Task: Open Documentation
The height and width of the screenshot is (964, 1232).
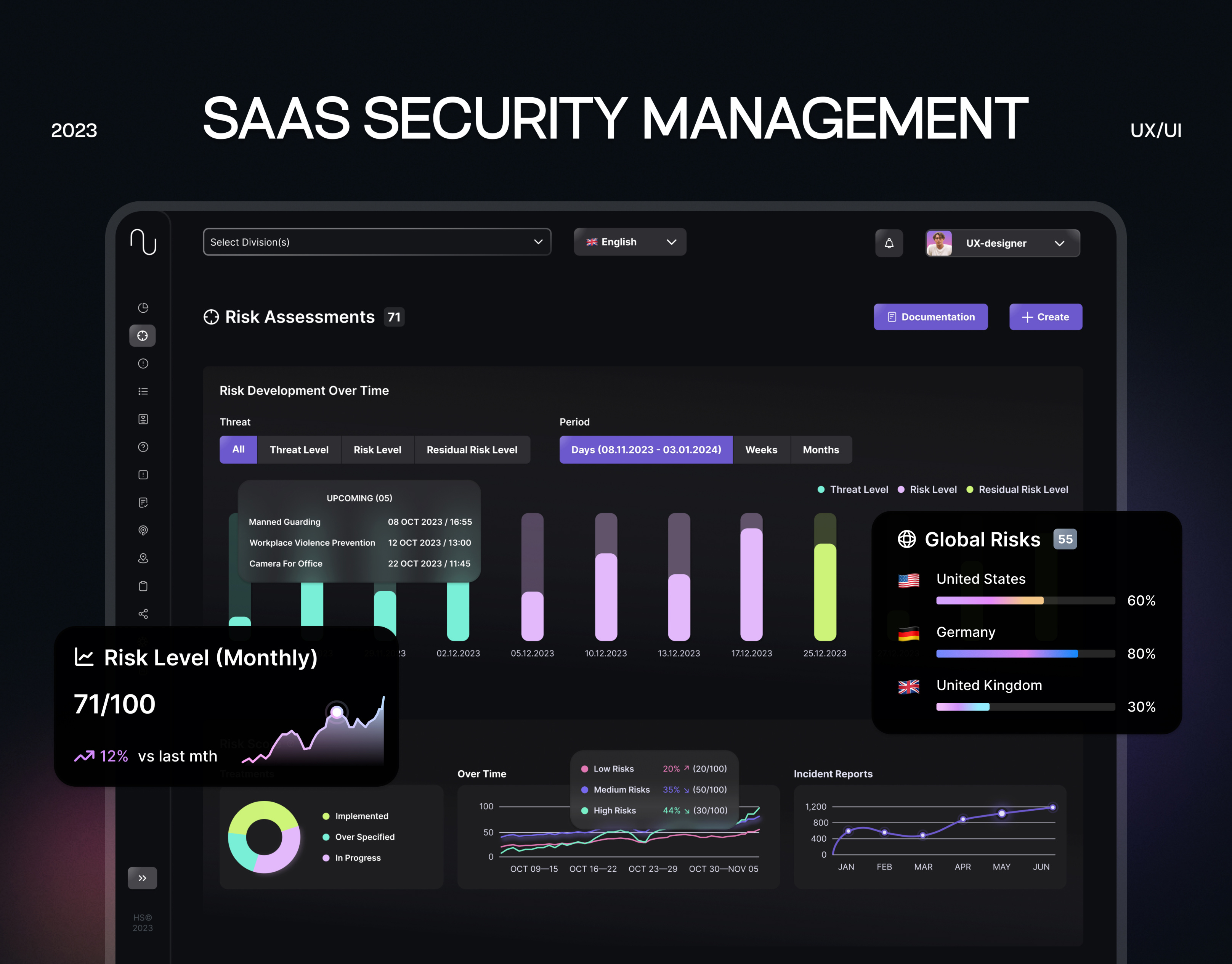Action: coord(930,317)
